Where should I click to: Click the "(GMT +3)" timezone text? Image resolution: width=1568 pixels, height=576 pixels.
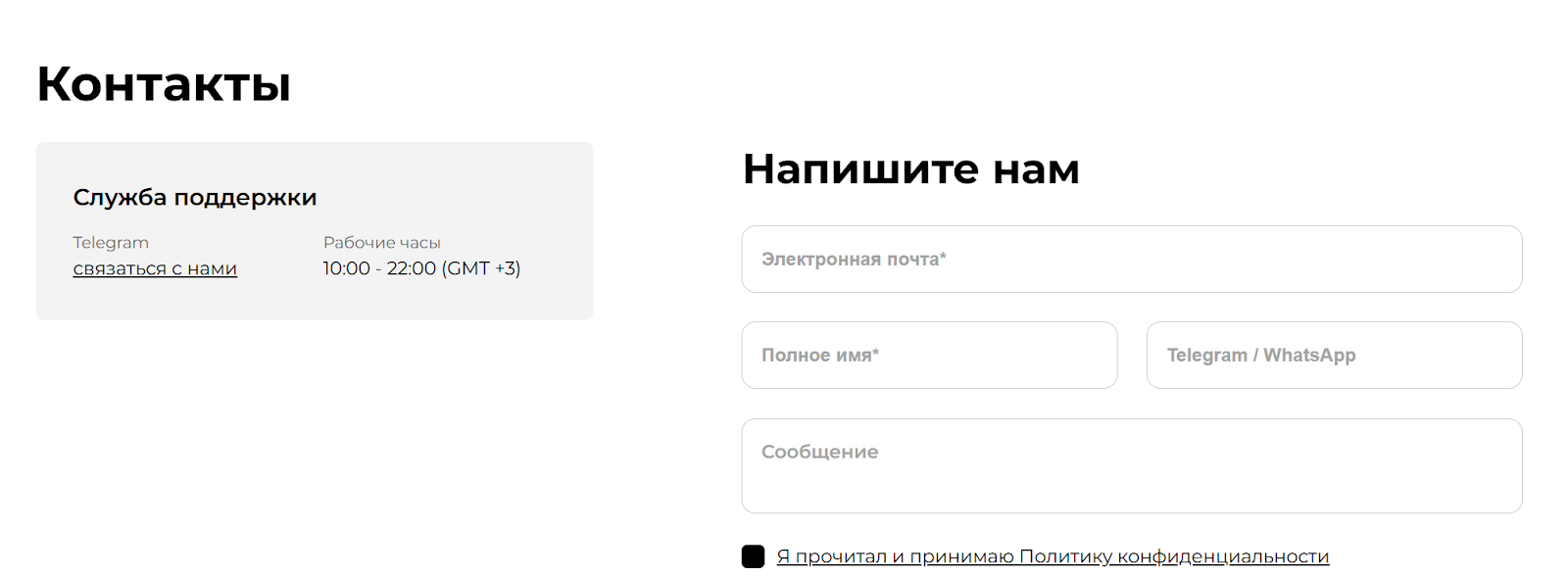coord(481,268)
